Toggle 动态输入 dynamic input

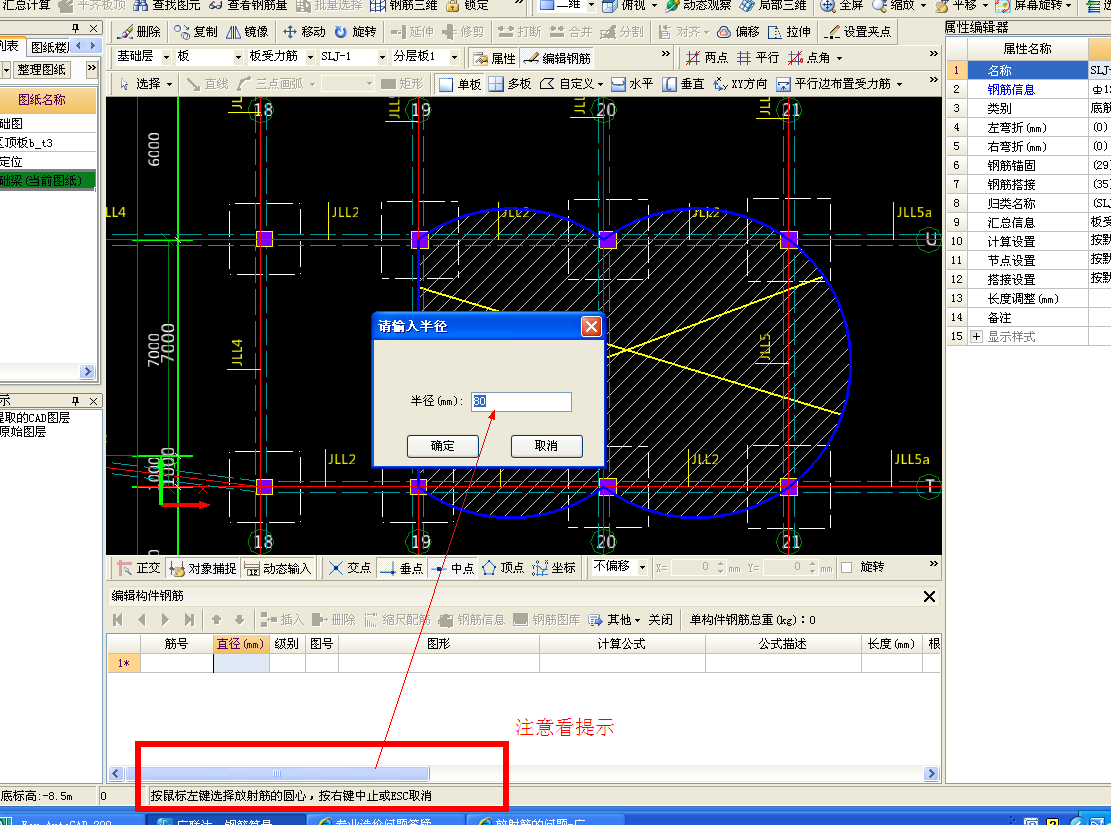click(278, 568)
